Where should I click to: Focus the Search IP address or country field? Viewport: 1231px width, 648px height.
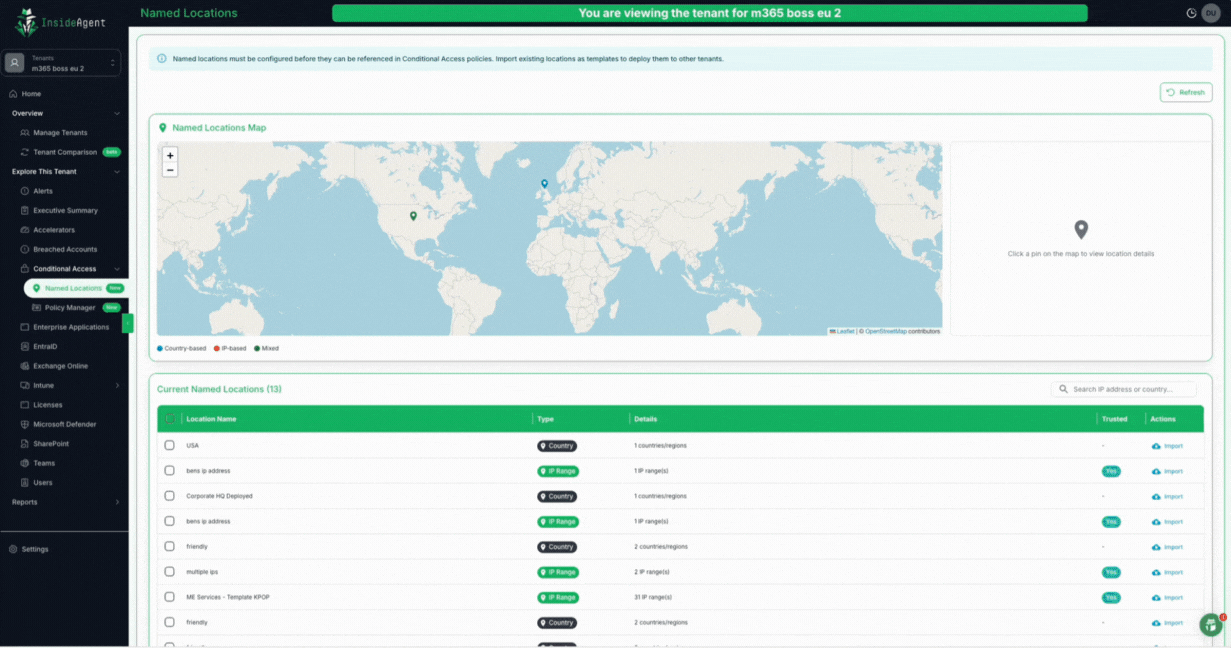(x=1132, y=389)
